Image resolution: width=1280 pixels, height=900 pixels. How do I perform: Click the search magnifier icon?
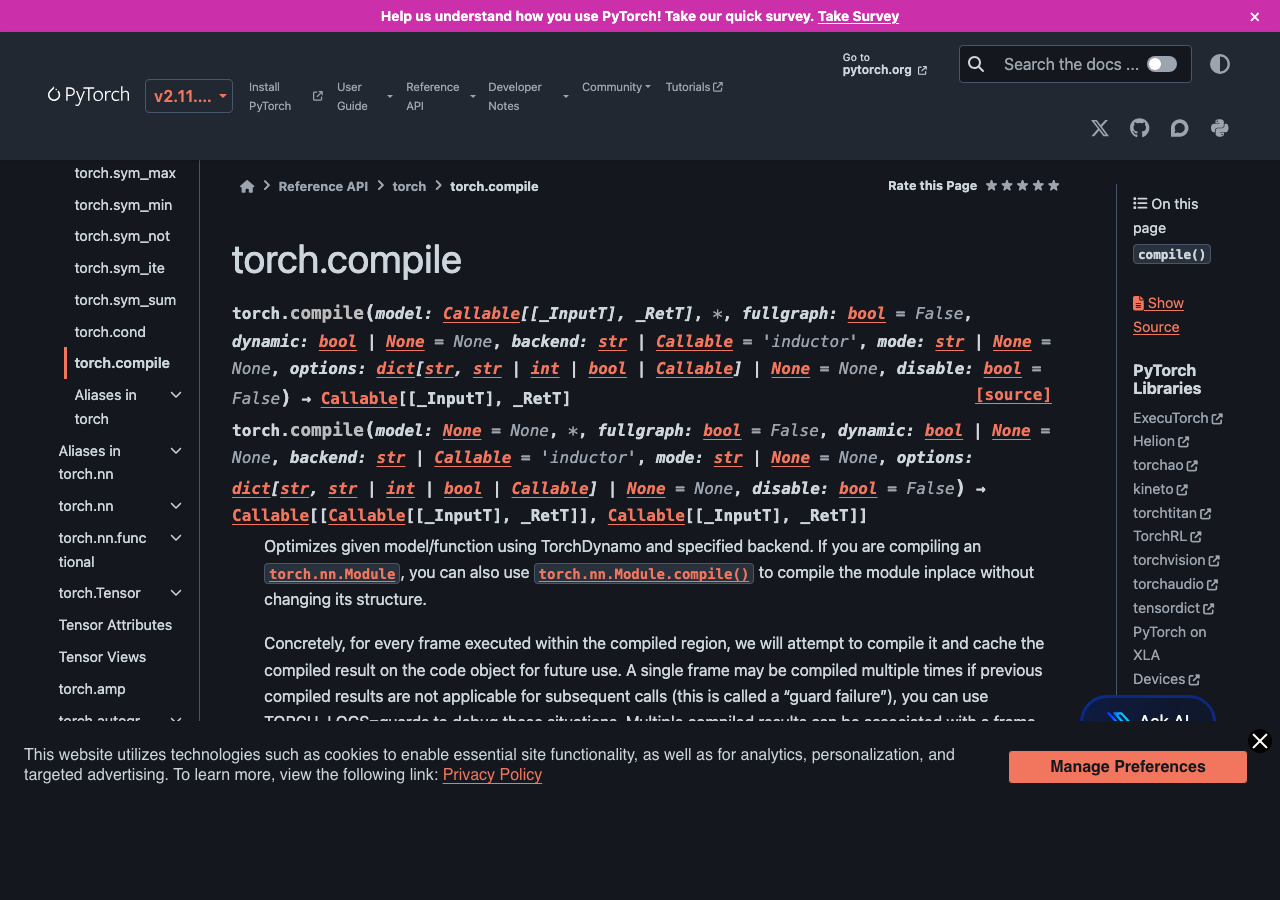[x=976, y=64]
